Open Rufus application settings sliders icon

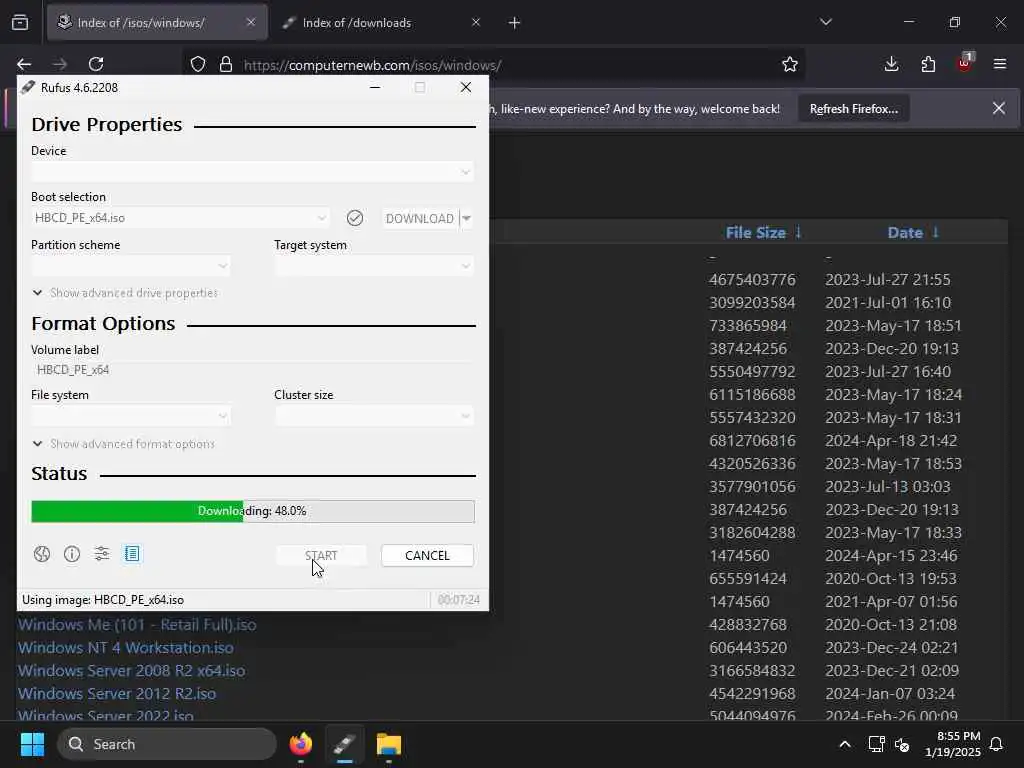point(102,554)
